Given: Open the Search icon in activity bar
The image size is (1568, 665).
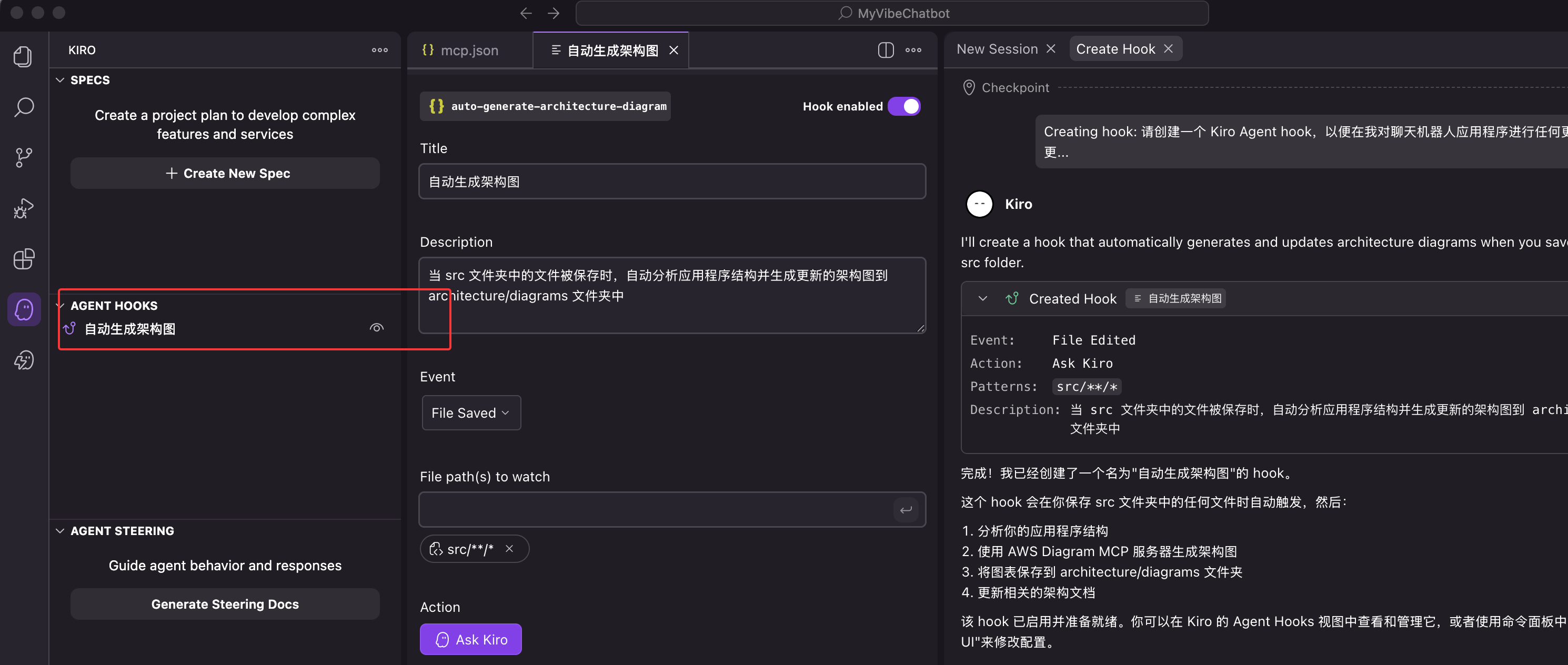Looking at the screenshot, I should 24,107.
